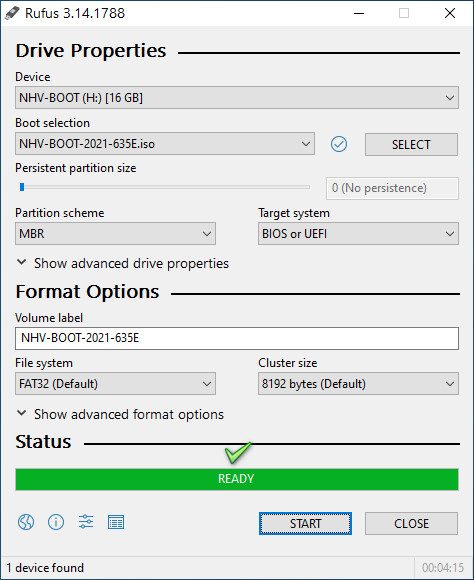Click the checksum checkmark icon beside boot selection
The height and width of the screenshot is (580, 474).
[339, 144]
